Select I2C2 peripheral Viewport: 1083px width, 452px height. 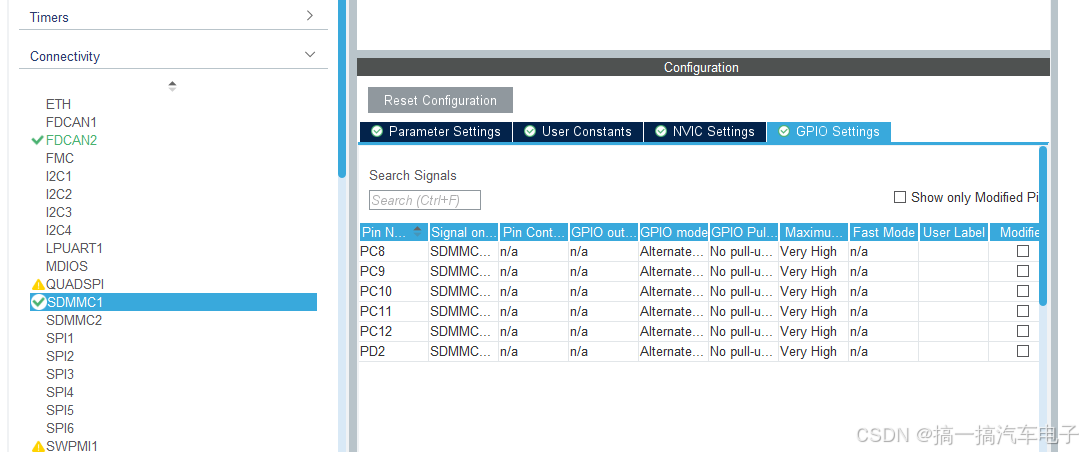click(x=59, y=194)
